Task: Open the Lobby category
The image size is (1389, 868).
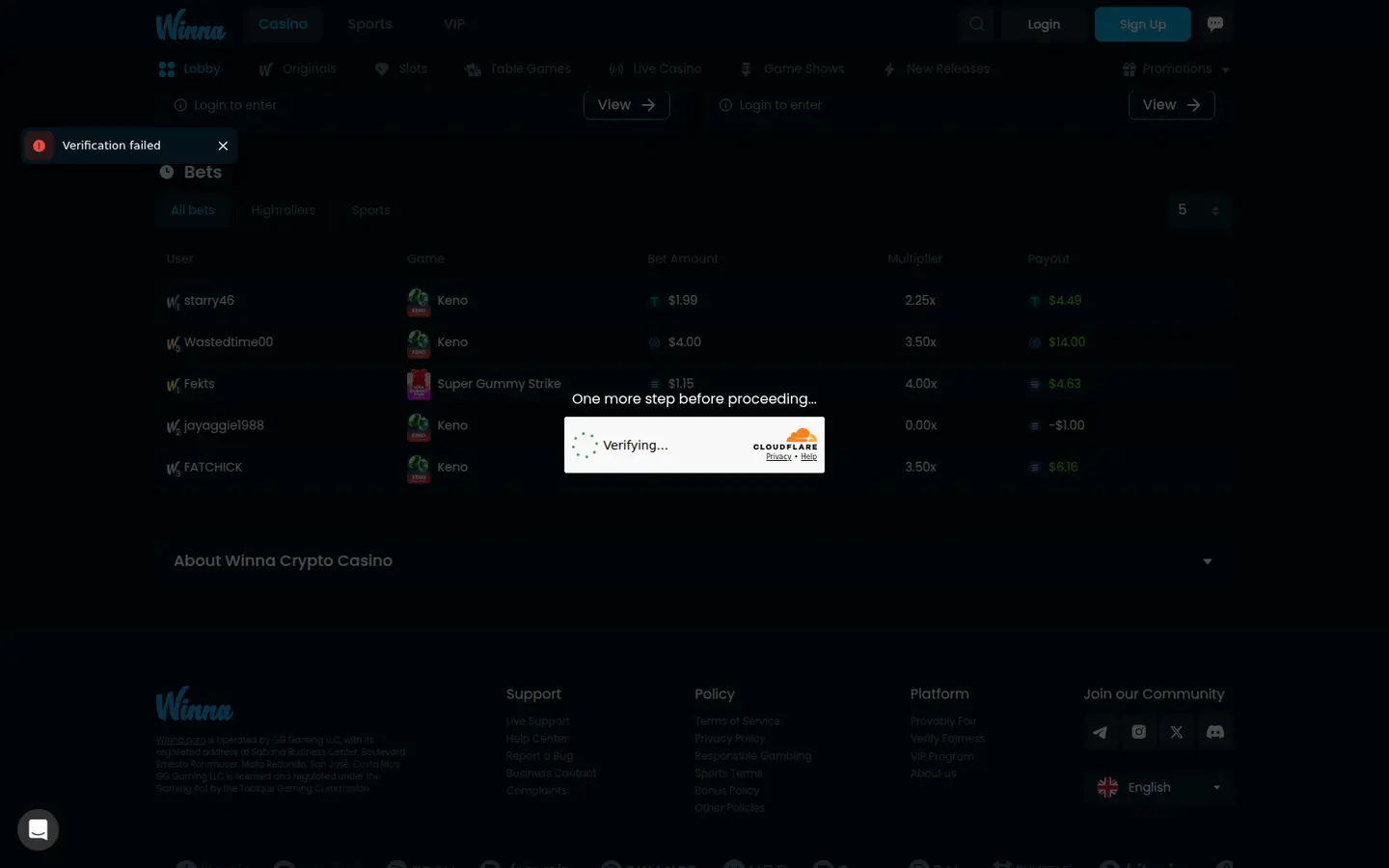Action: [x=190, y=68]
